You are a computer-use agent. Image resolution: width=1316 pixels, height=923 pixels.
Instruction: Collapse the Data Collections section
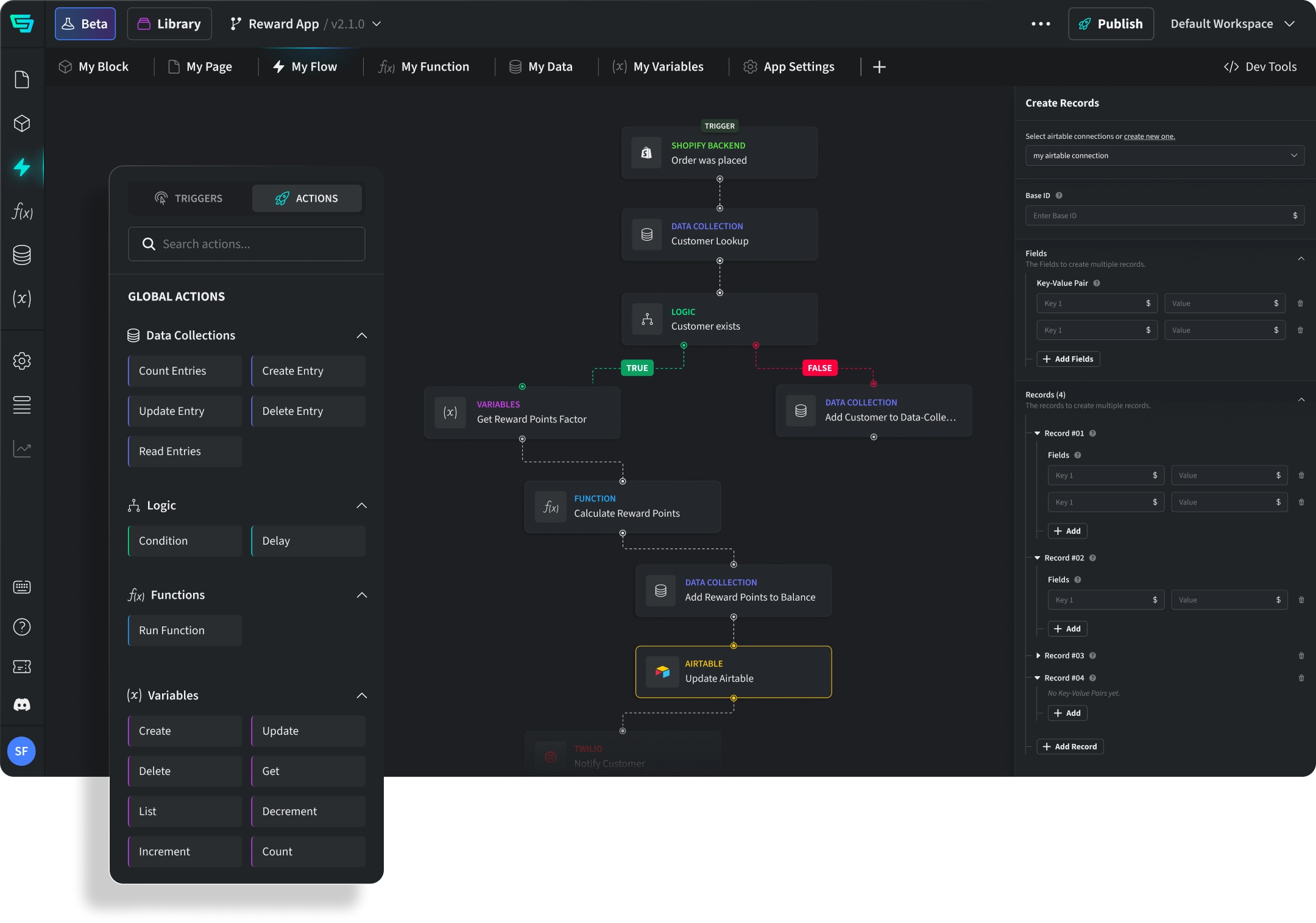click(362, 336)
